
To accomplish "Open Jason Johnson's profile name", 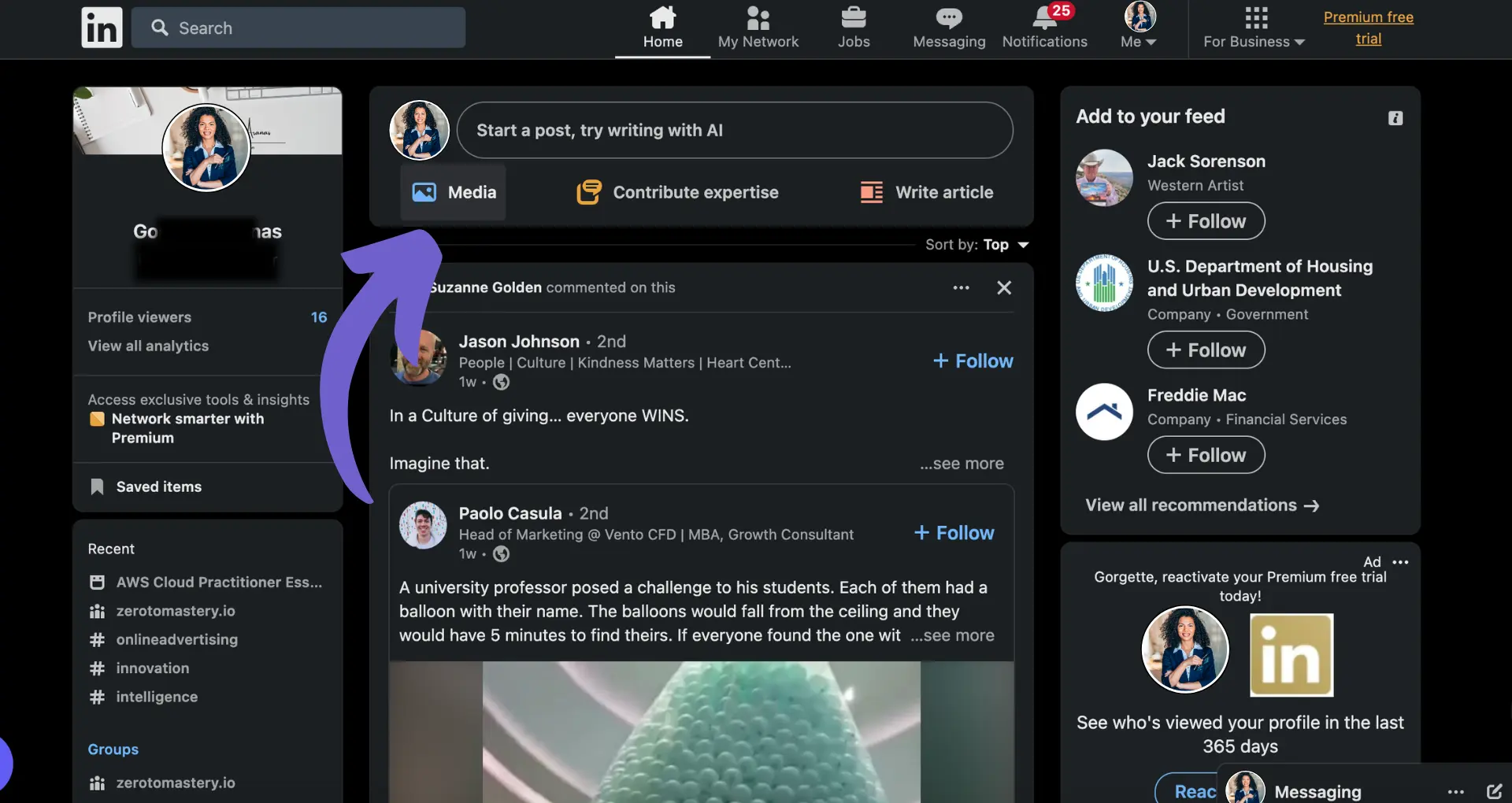I will (x=519, y=342).
